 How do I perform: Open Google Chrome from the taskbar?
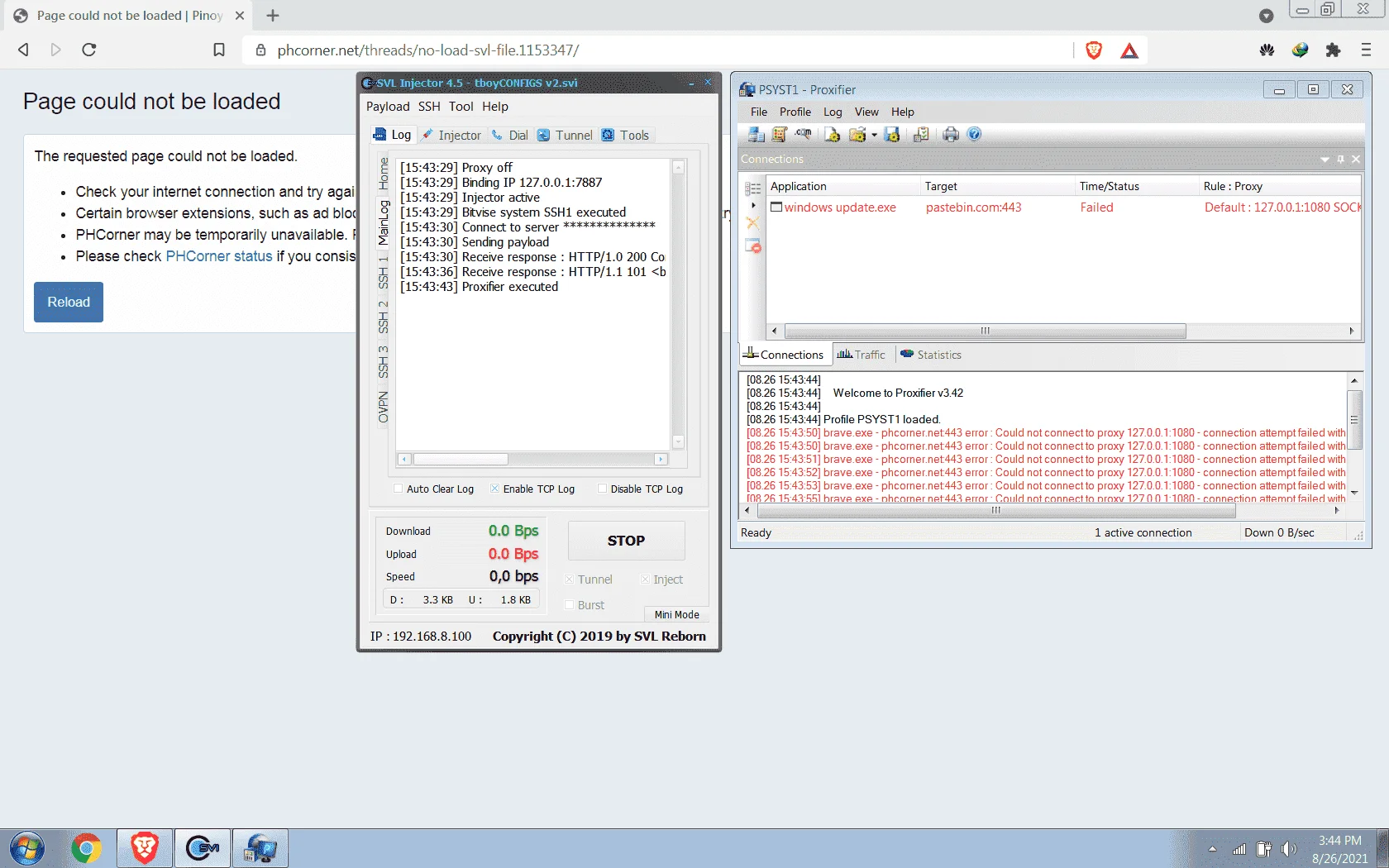pyautogui.click(x=86, y=849)
